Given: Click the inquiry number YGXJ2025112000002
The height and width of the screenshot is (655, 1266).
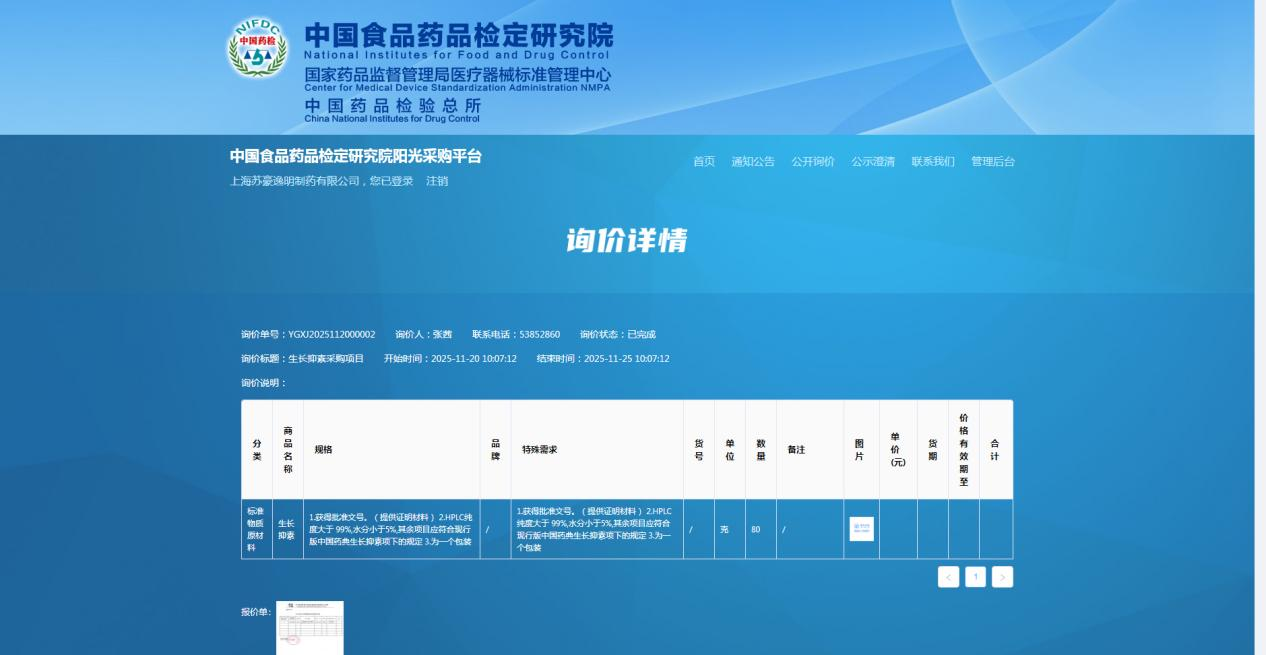Looking at the screenshot, I should tap(331, 334).
